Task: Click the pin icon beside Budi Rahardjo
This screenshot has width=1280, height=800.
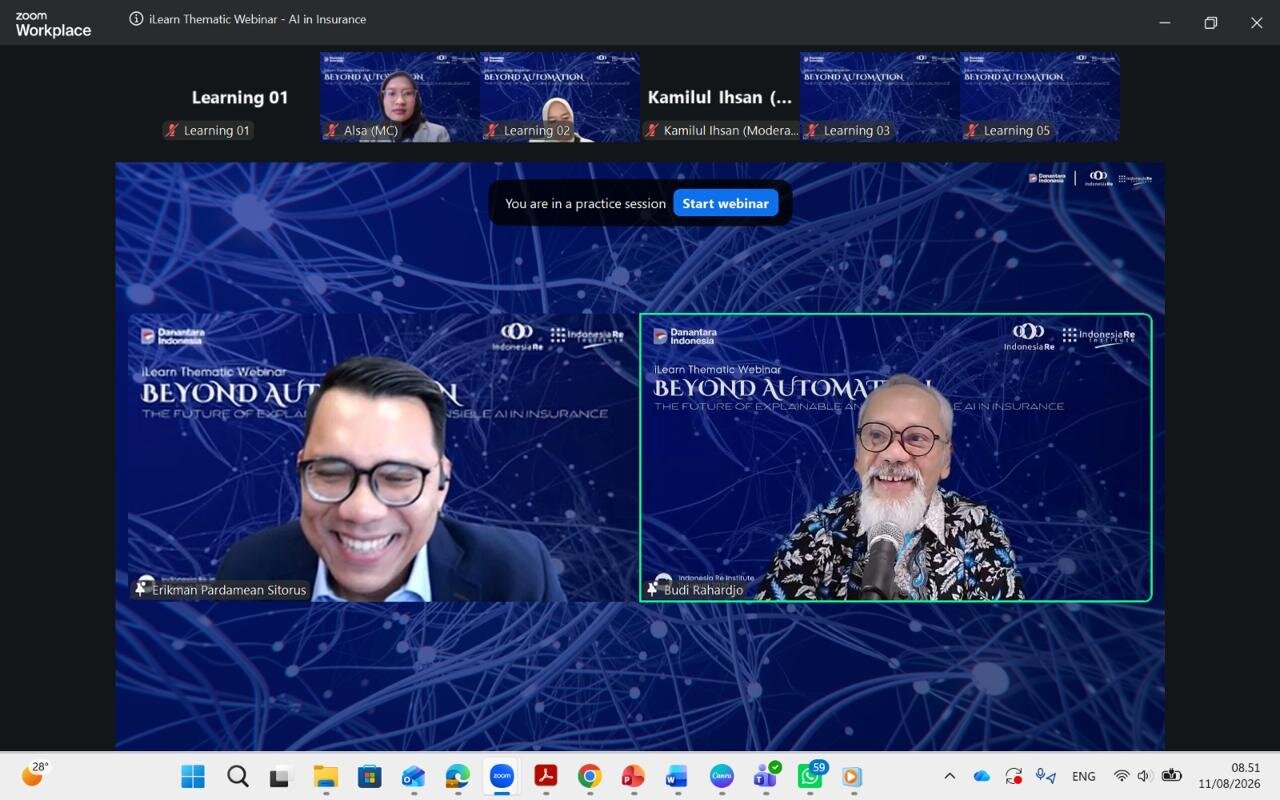Action: tap(653, 590)
